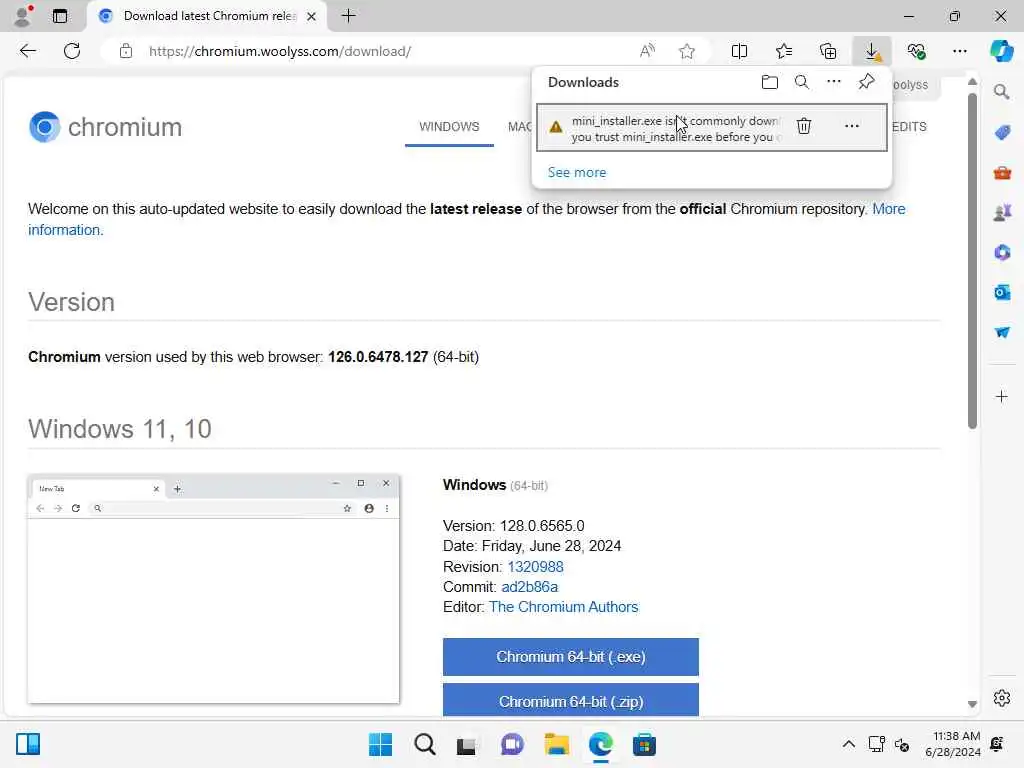Close the Download latest Chromium tab

[x=312, y=16]
